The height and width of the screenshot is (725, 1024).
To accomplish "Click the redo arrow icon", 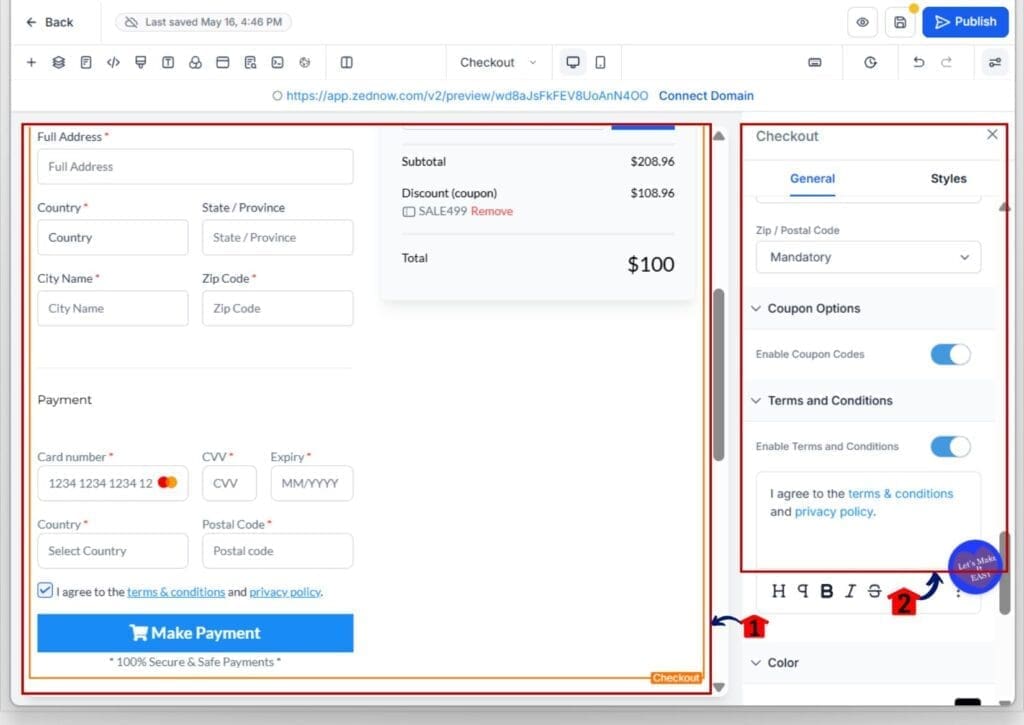I will click(x=946, y=62).
